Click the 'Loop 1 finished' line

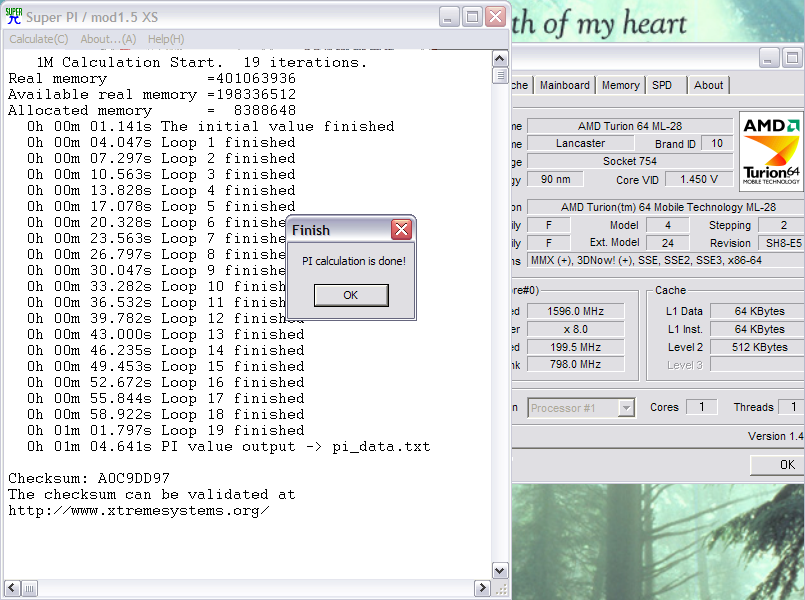coord(161,142)
